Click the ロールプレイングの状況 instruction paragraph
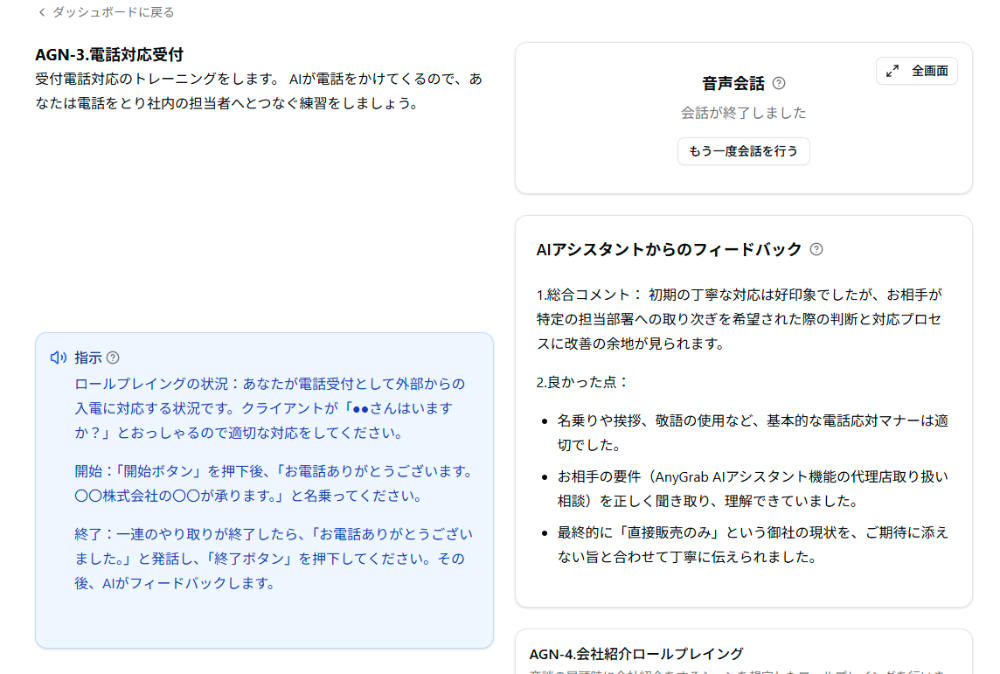1000x674 pixels. point(270,408)
